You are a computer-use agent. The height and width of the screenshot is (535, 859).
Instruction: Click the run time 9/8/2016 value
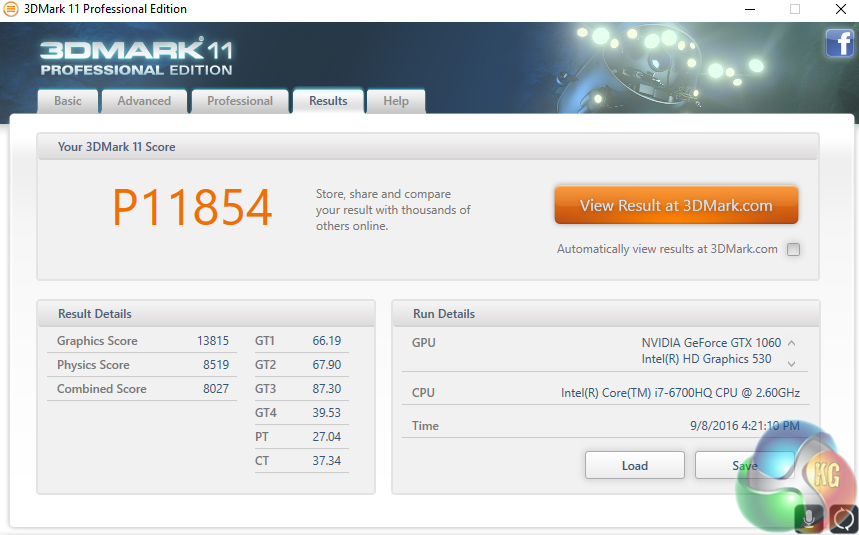pos(745,426)
